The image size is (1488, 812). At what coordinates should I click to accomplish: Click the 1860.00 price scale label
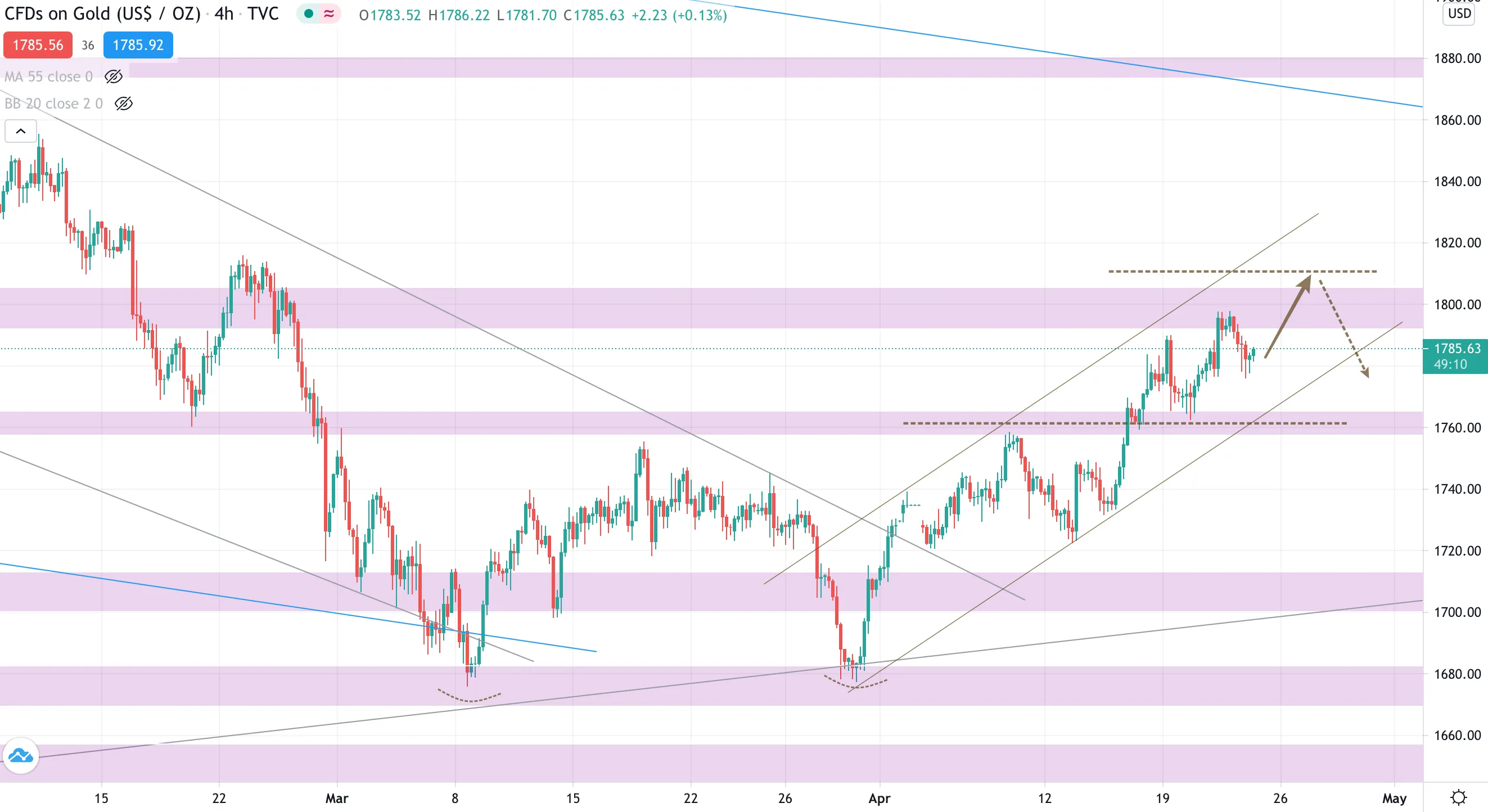click(1458, 120)
